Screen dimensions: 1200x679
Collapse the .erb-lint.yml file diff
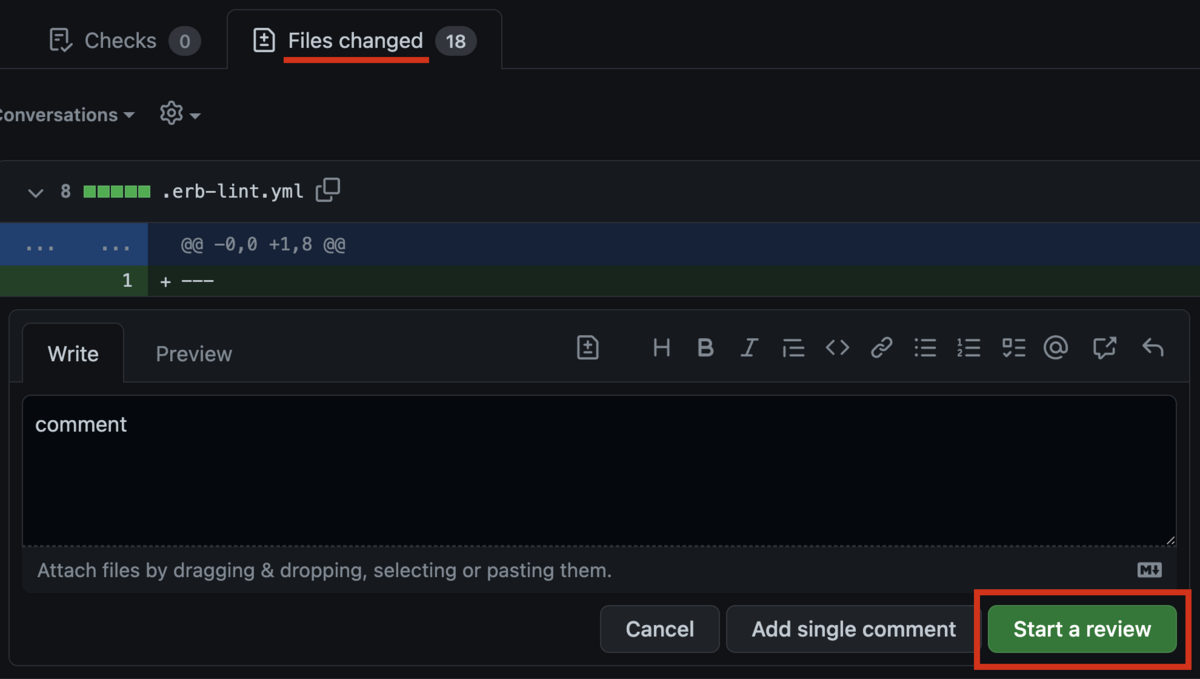[x=36, y=192]
